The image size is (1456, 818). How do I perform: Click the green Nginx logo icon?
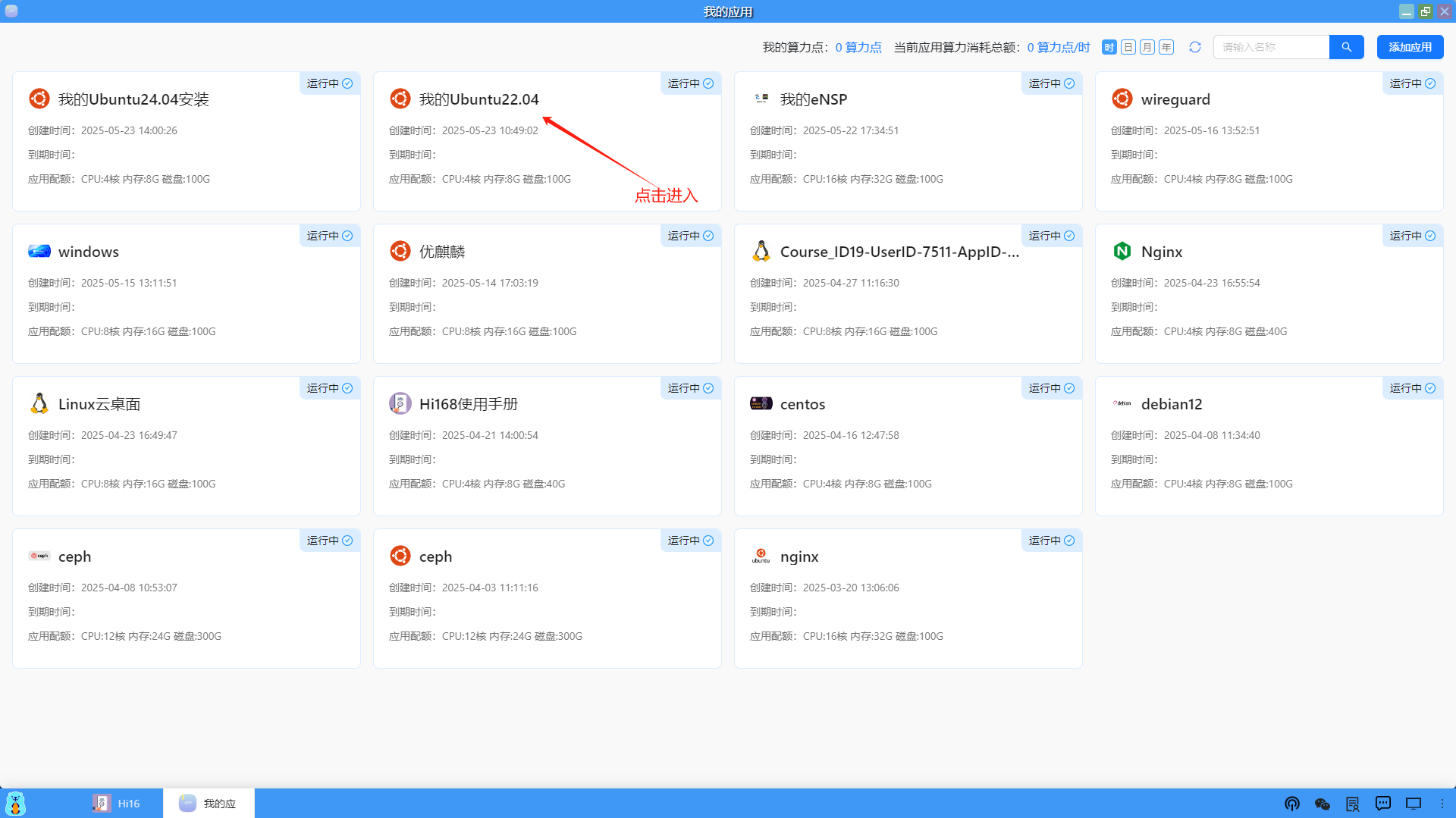[1122, 251]
